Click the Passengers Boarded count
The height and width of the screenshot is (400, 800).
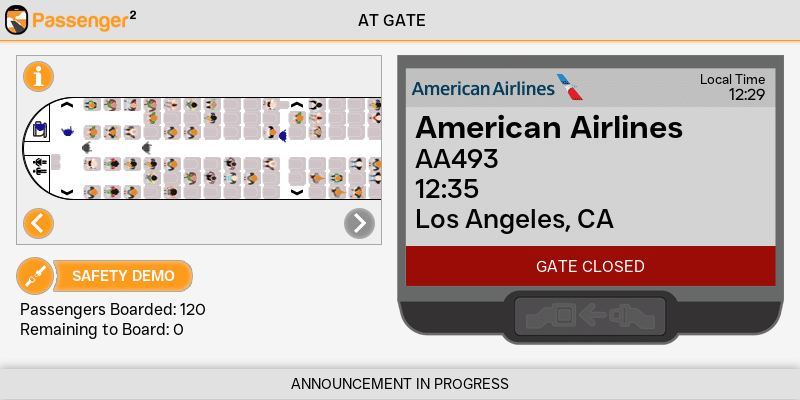pyautogui.click(x=112, y=310)
